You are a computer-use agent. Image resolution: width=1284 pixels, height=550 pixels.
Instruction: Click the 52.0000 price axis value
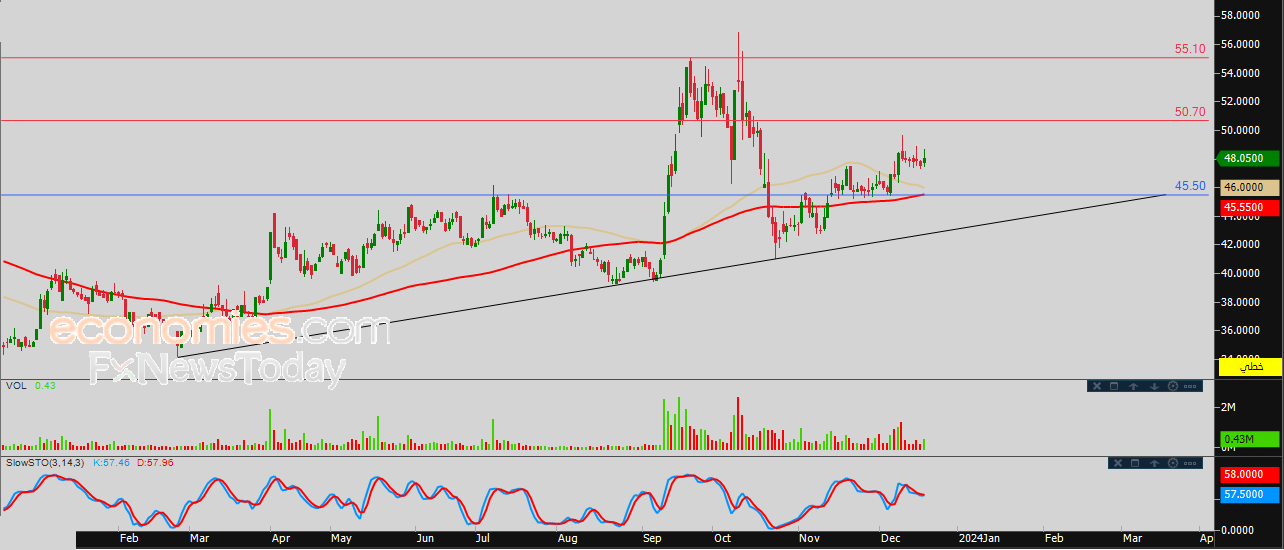click(1240, 102)
